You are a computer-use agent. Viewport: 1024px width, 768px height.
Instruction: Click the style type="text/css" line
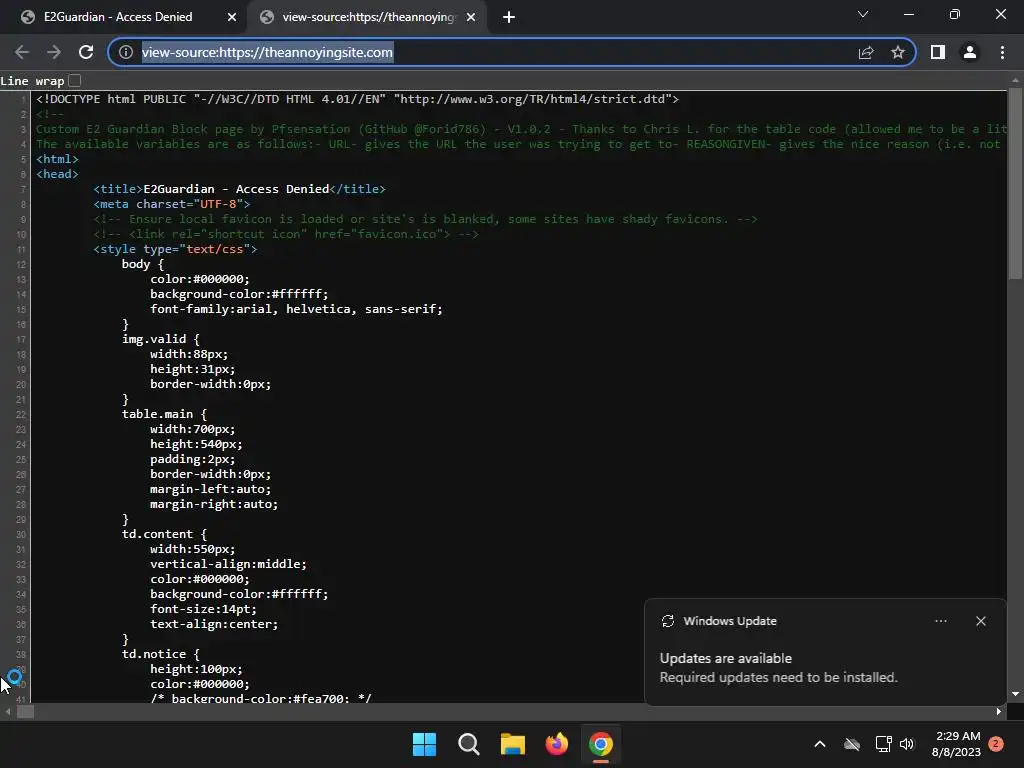pyautogui.click(x=175, y=249)
